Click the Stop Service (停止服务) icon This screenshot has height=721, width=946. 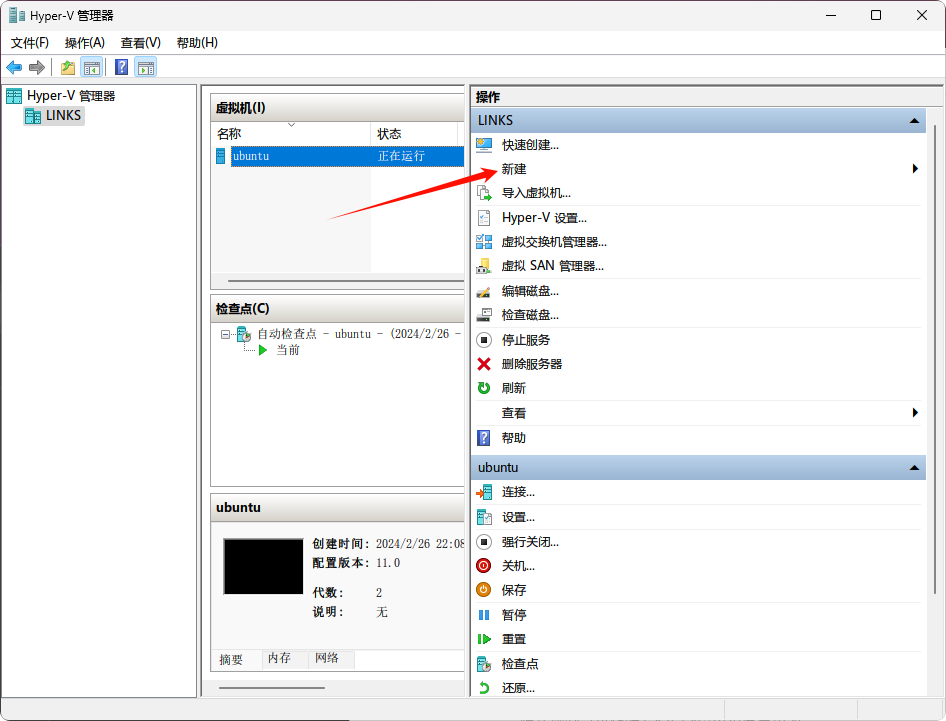[x=484, y=340]
